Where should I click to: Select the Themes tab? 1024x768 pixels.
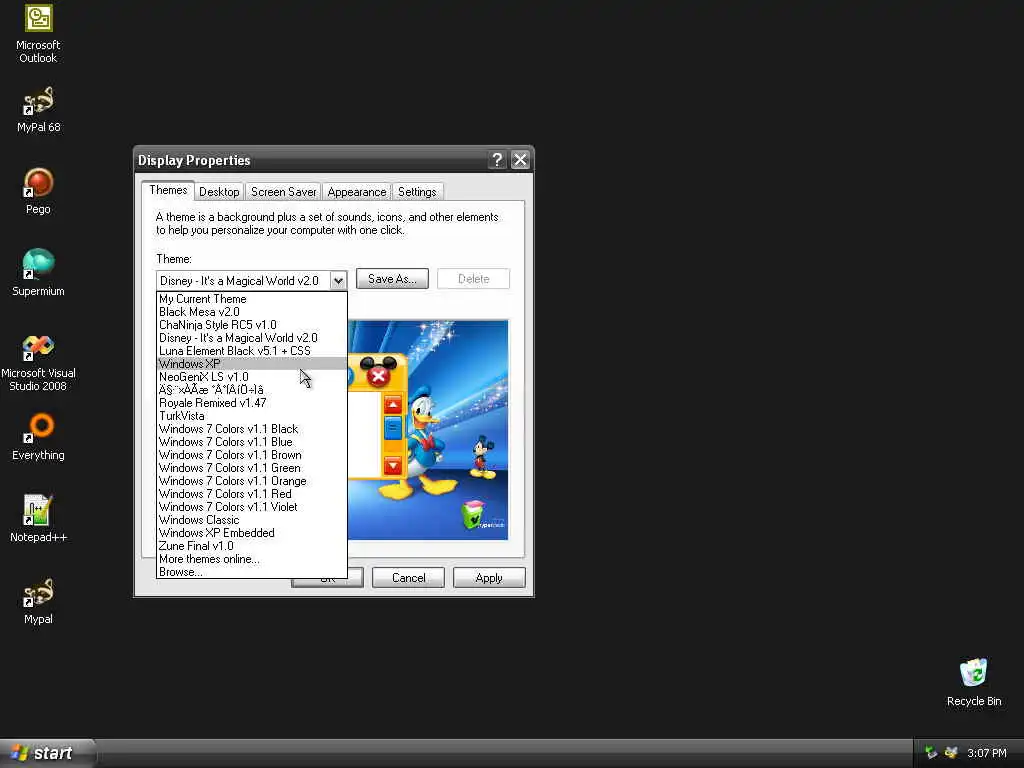click(168, 190)
